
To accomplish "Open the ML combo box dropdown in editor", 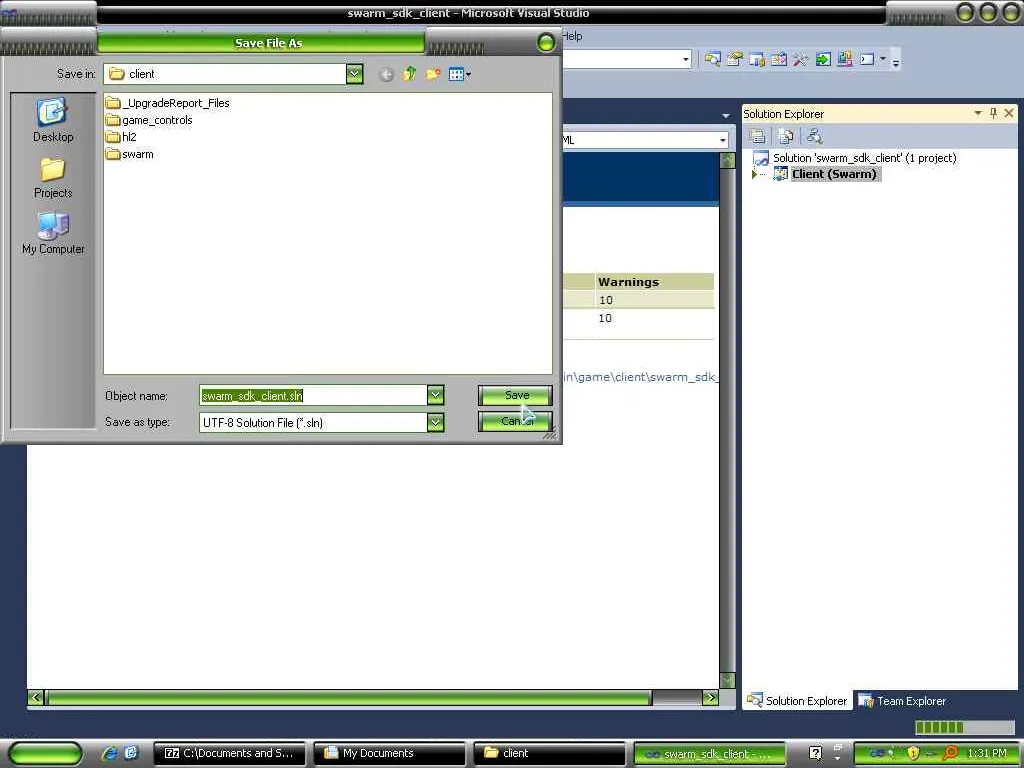I will [722, 140].
